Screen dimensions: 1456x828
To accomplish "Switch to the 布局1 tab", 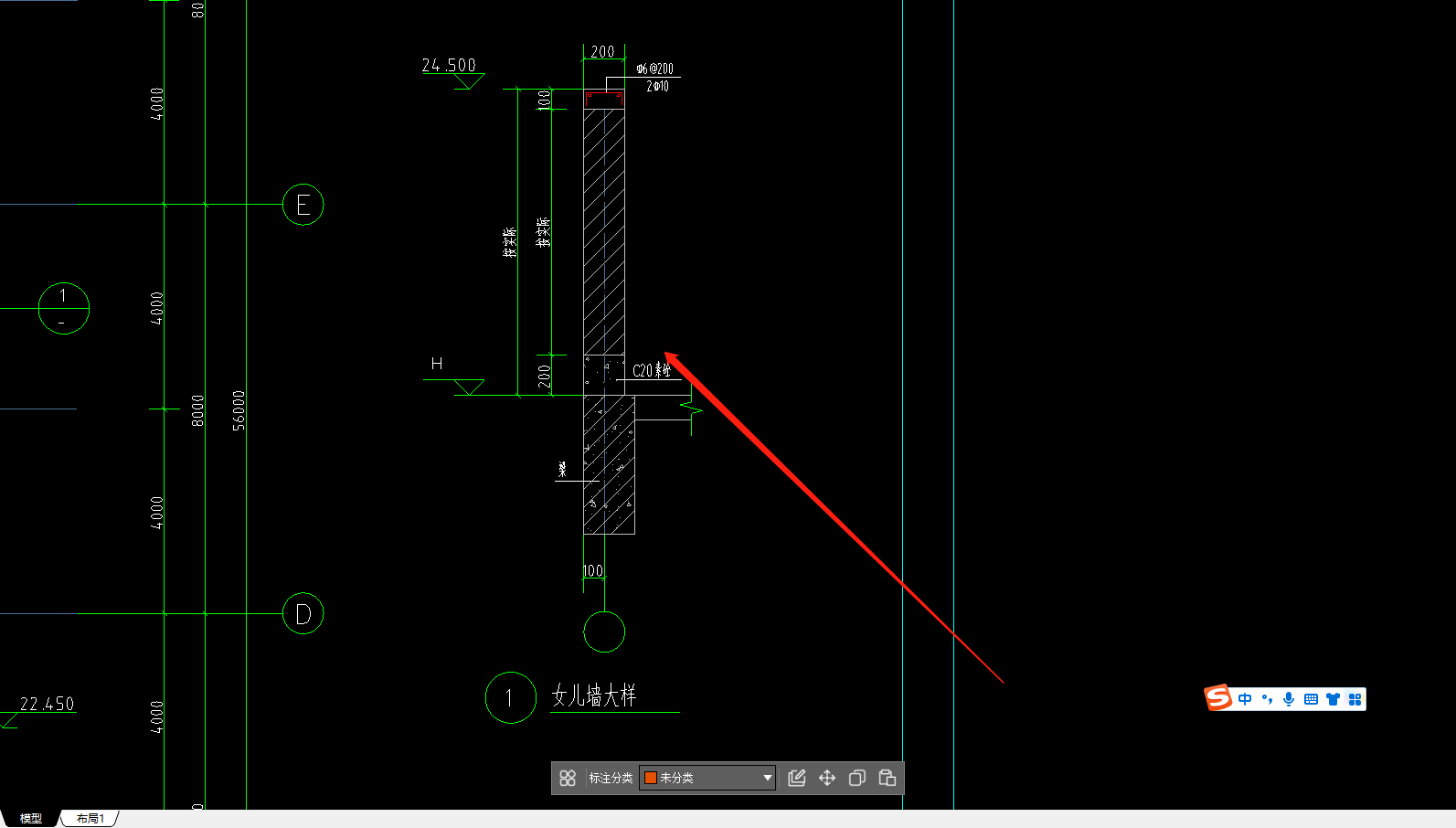I will tap(90, 819).
